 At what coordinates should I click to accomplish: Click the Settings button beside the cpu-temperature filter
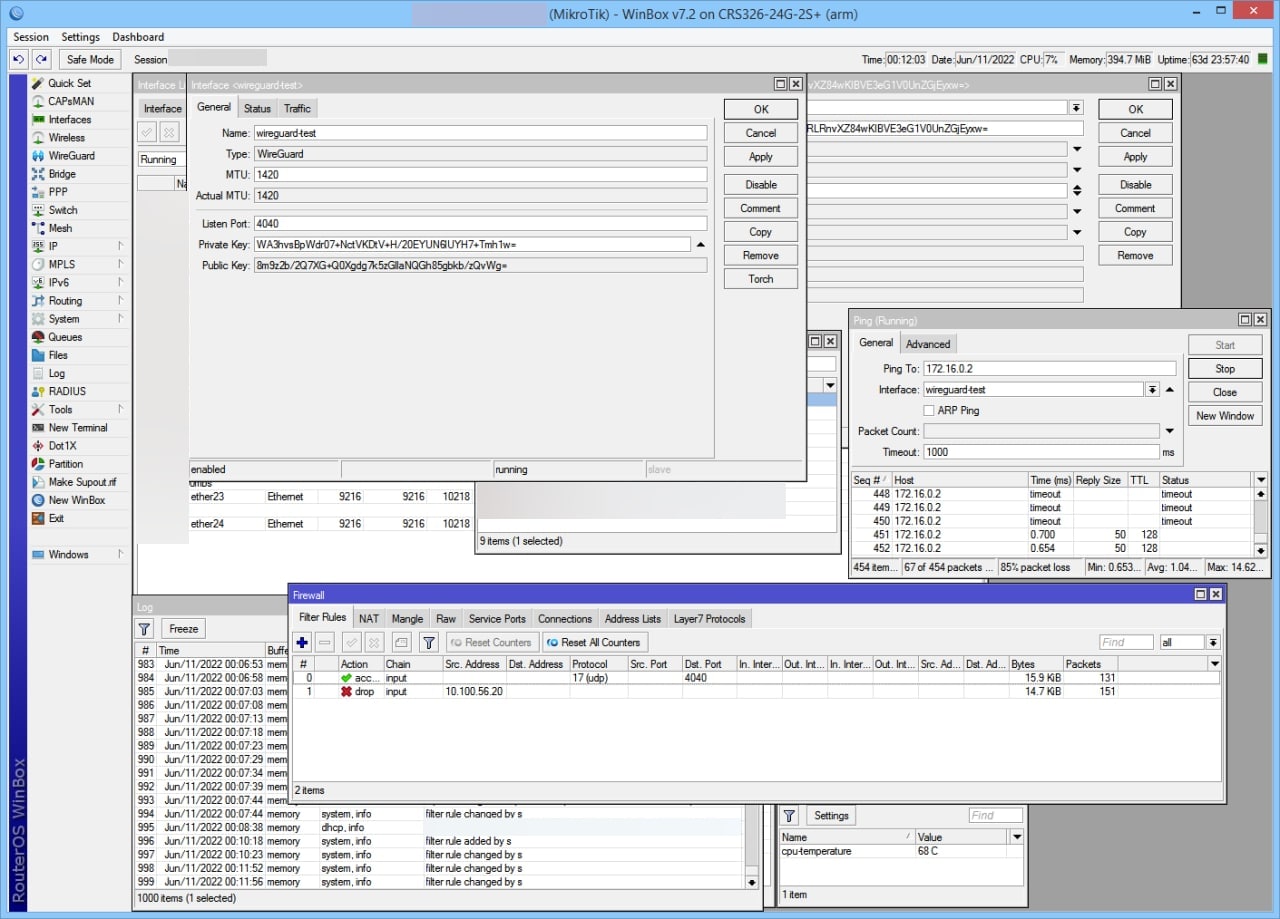pos(831,816)
